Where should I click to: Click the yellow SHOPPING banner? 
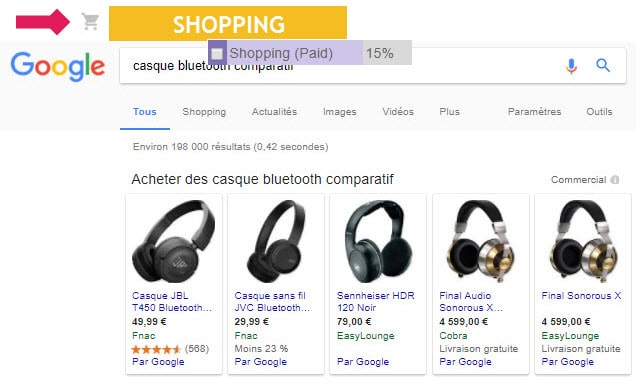(x=228, y=23)
